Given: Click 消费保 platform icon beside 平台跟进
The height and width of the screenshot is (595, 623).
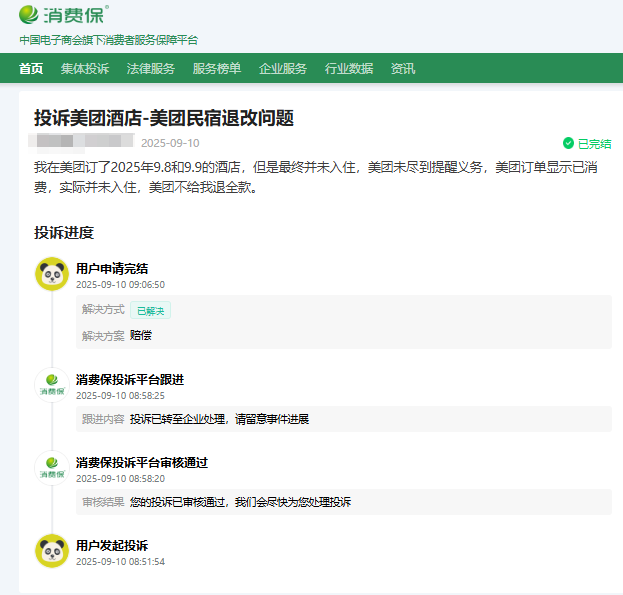Looking at the screenshot, I should 51,385.
